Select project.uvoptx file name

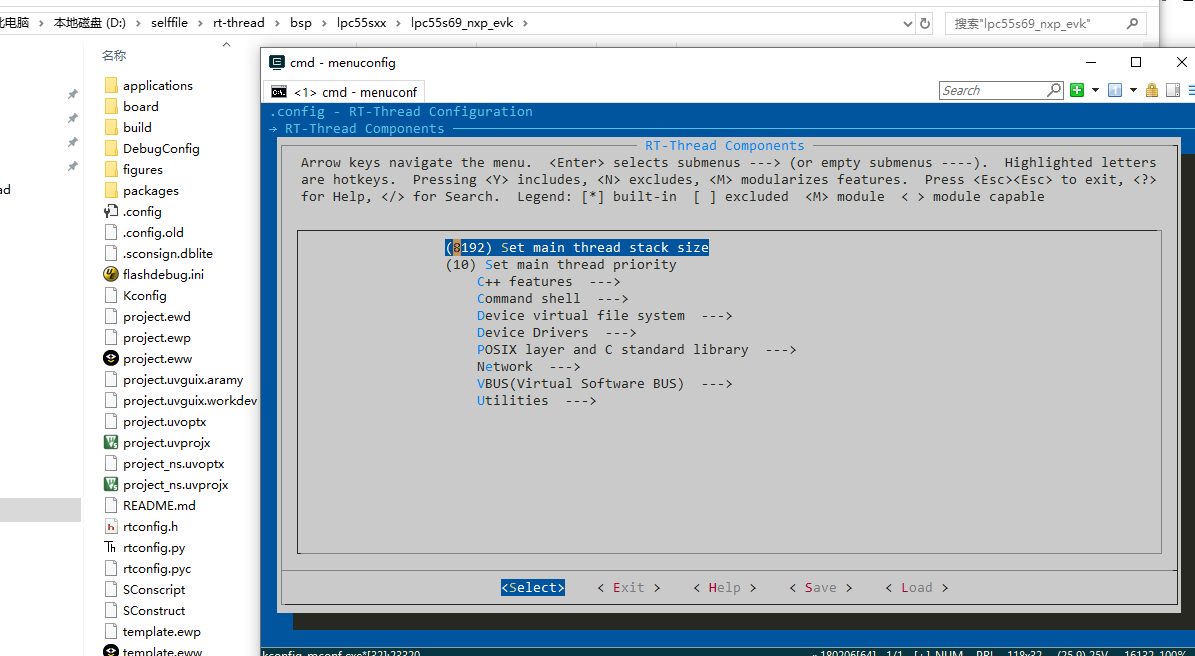pyautogui.click(x=165, y=421)
